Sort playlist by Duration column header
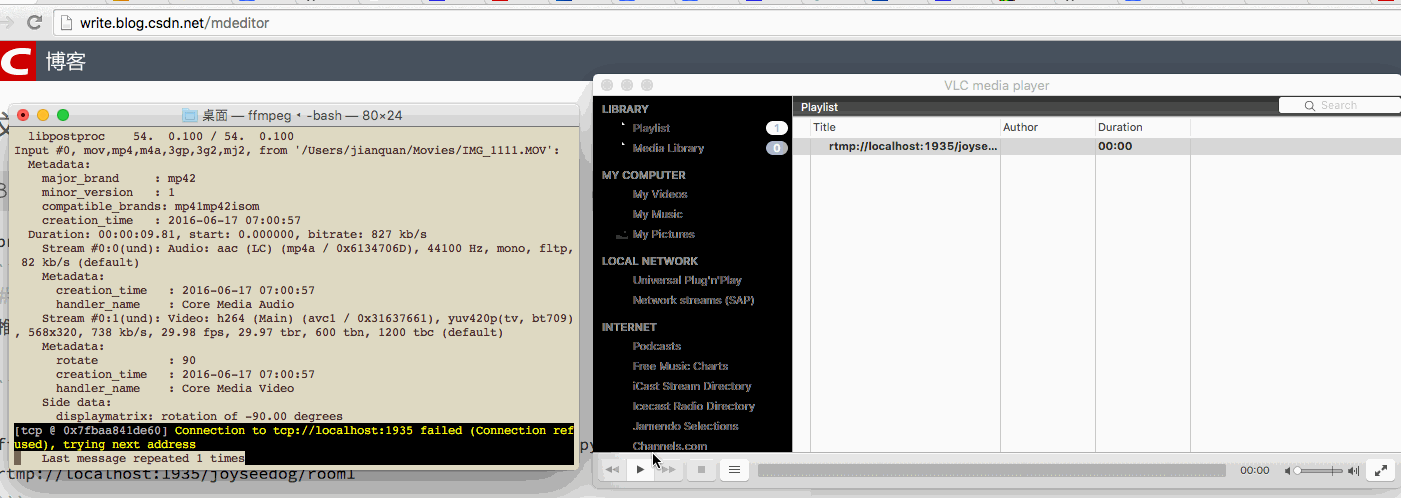Image resolution: width=1401 pixels, height=498 pixels. coord(1143,127)
